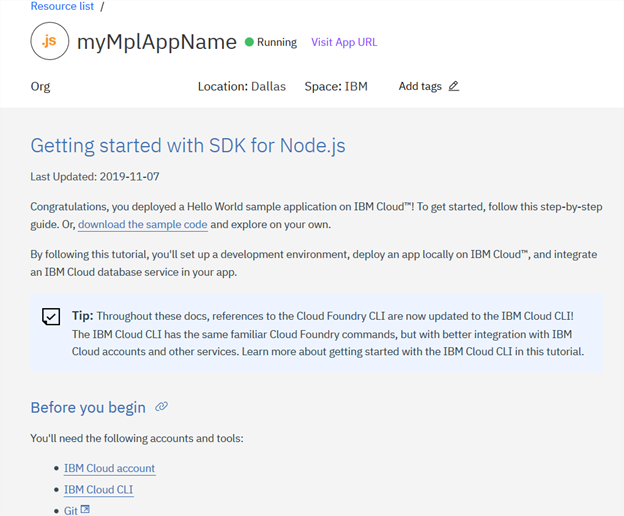Click the pencil edit icon next to Add tags

click(454, 86)
